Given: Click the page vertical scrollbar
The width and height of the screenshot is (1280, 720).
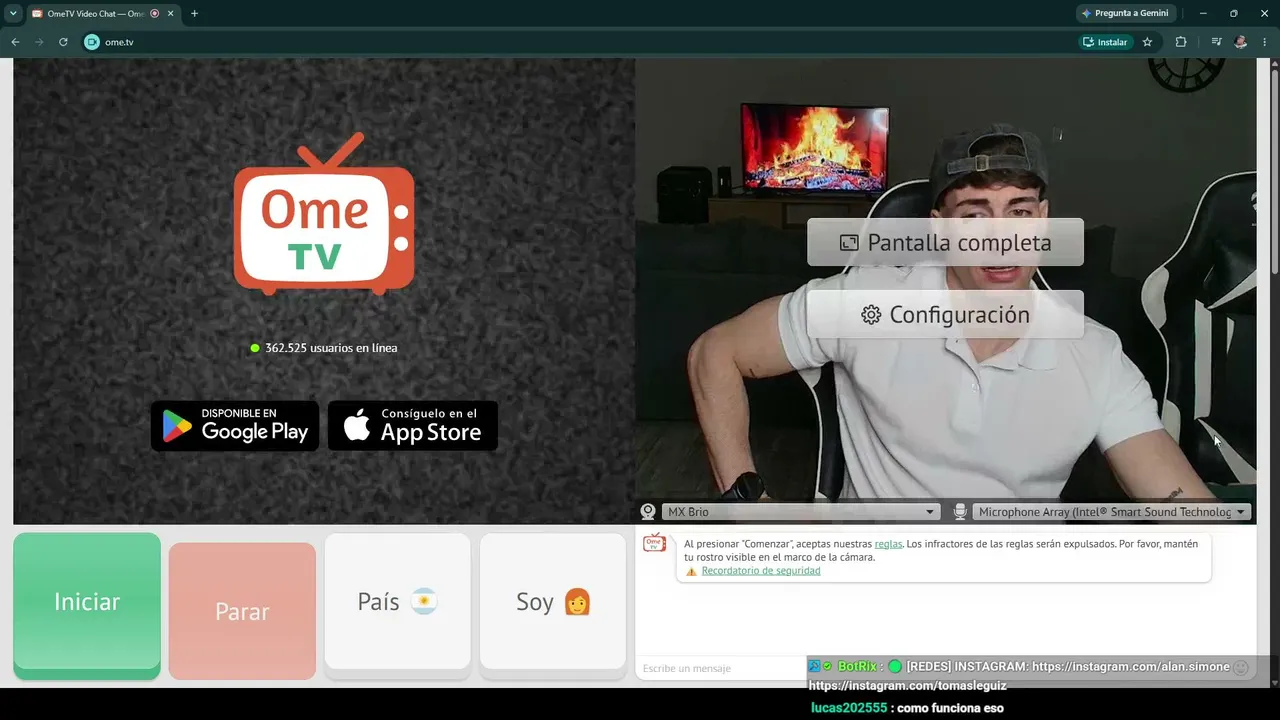Looking at the screenshot, I should pyautogui.click(x=1273, y=170).
